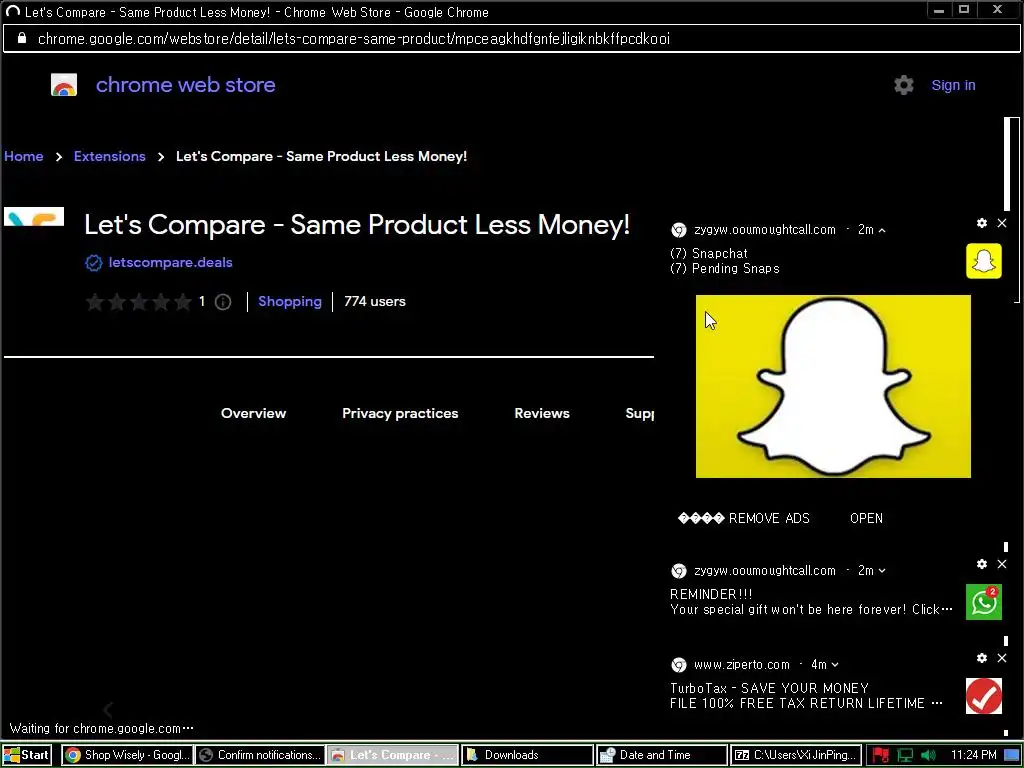The width and height of the screenshot is (1024, 768).
Task: Click the chrome web store title
Action: pyautogui.click(x=185, y=85)
